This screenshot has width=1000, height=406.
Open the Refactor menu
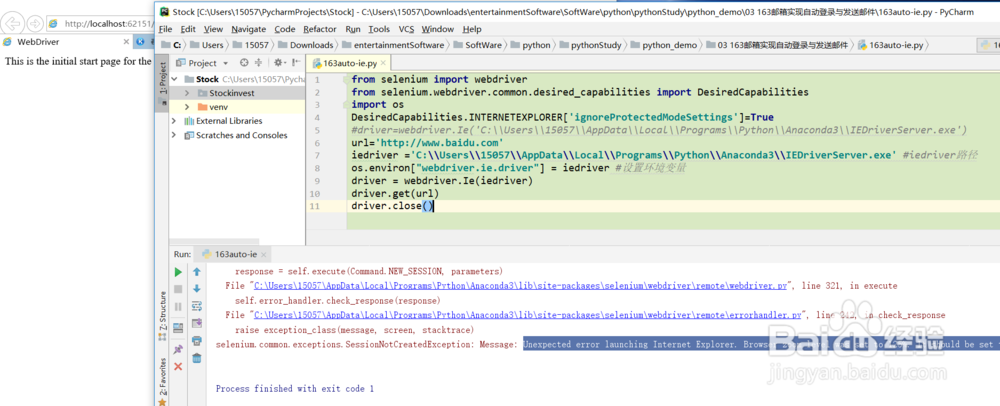pyautogui.click(x=320, y=29)
